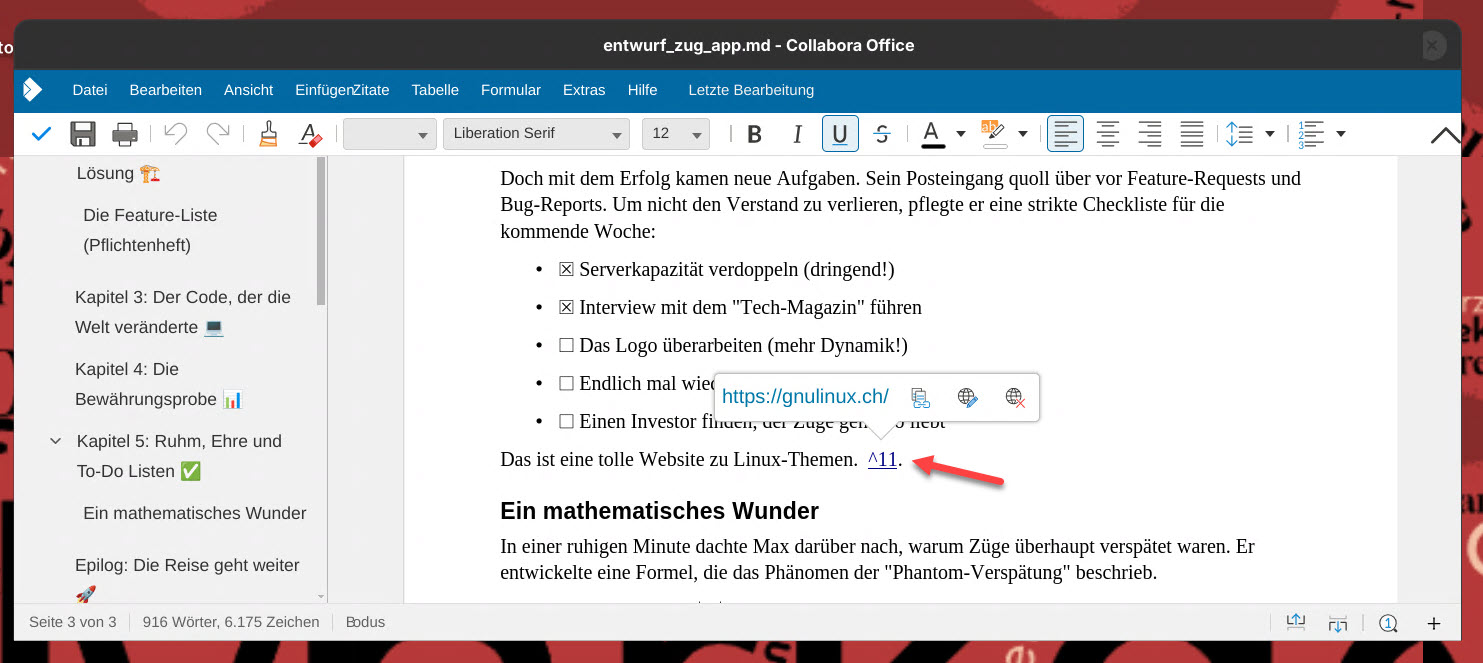Screen dimensions: 1483x663
Task: Copy the hyperlink location from the popup
Action: (x=921, y=397)
